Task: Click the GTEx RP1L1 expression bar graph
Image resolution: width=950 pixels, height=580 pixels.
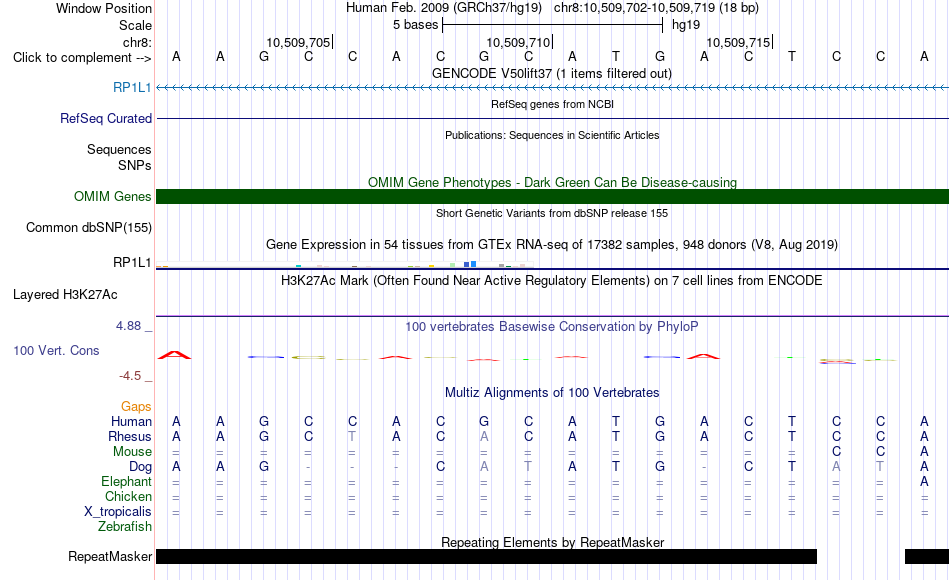Action: [x=345, y=264]
